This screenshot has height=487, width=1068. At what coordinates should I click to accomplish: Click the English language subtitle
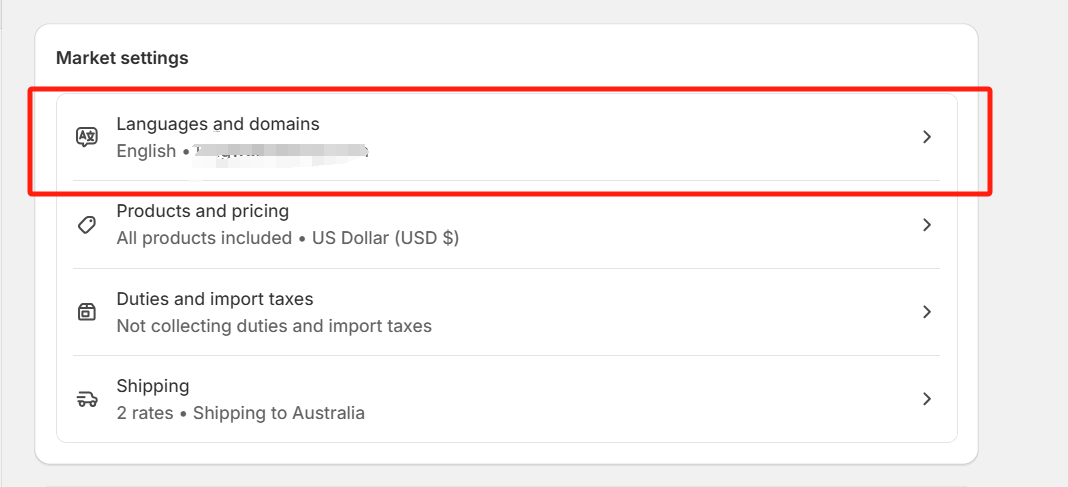point(146,151)
